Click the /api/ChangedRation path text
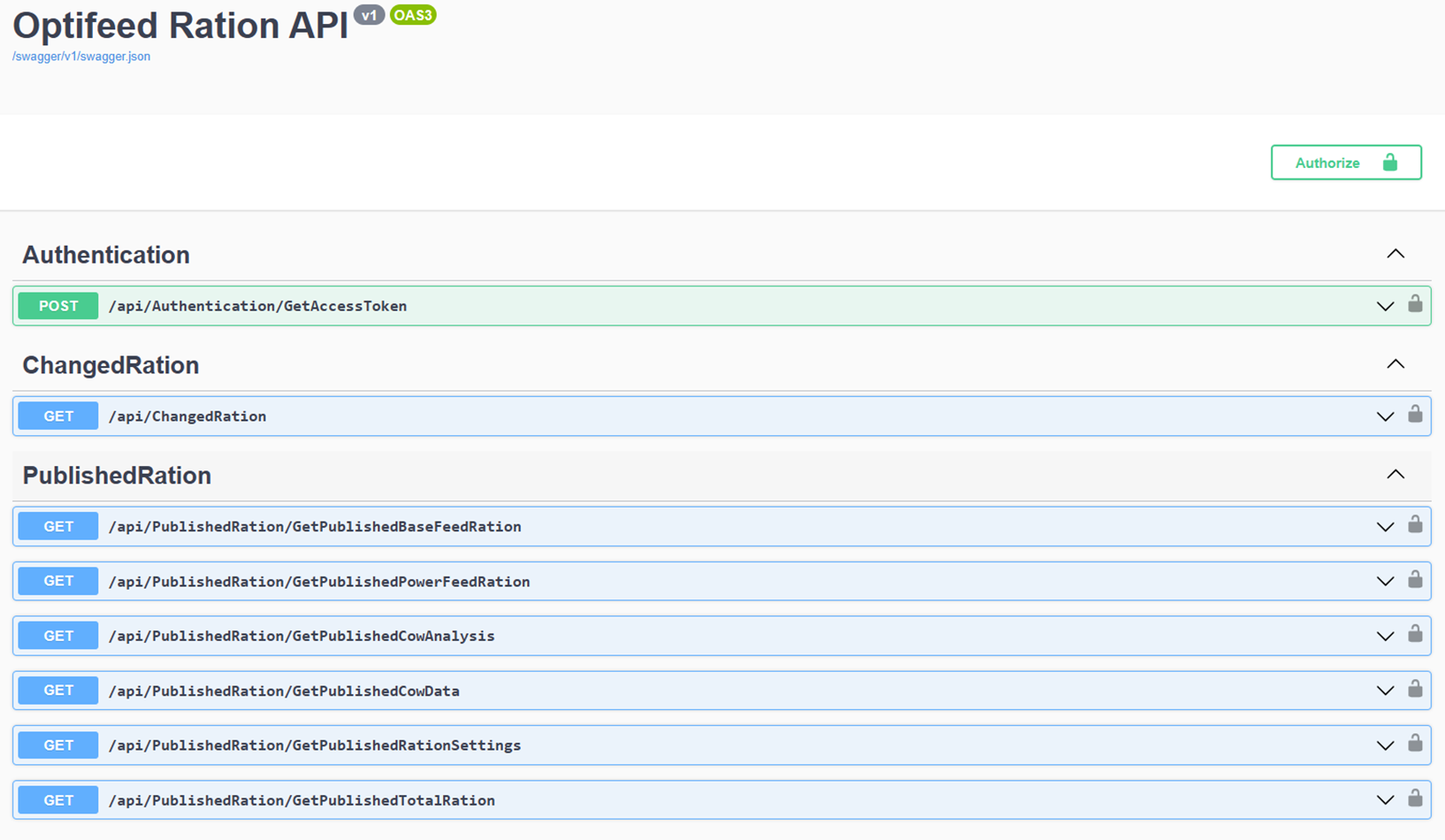 click(x=187, y=416)
